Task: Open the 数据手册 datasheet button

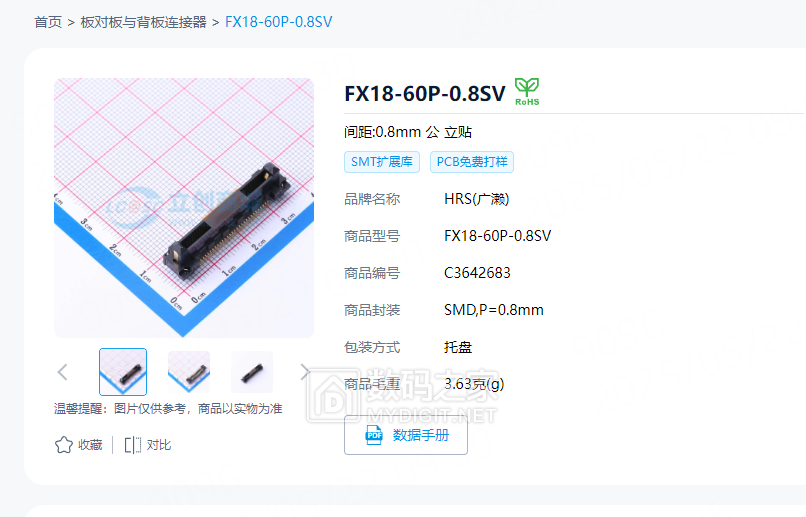Action: (x=406, y=435)
